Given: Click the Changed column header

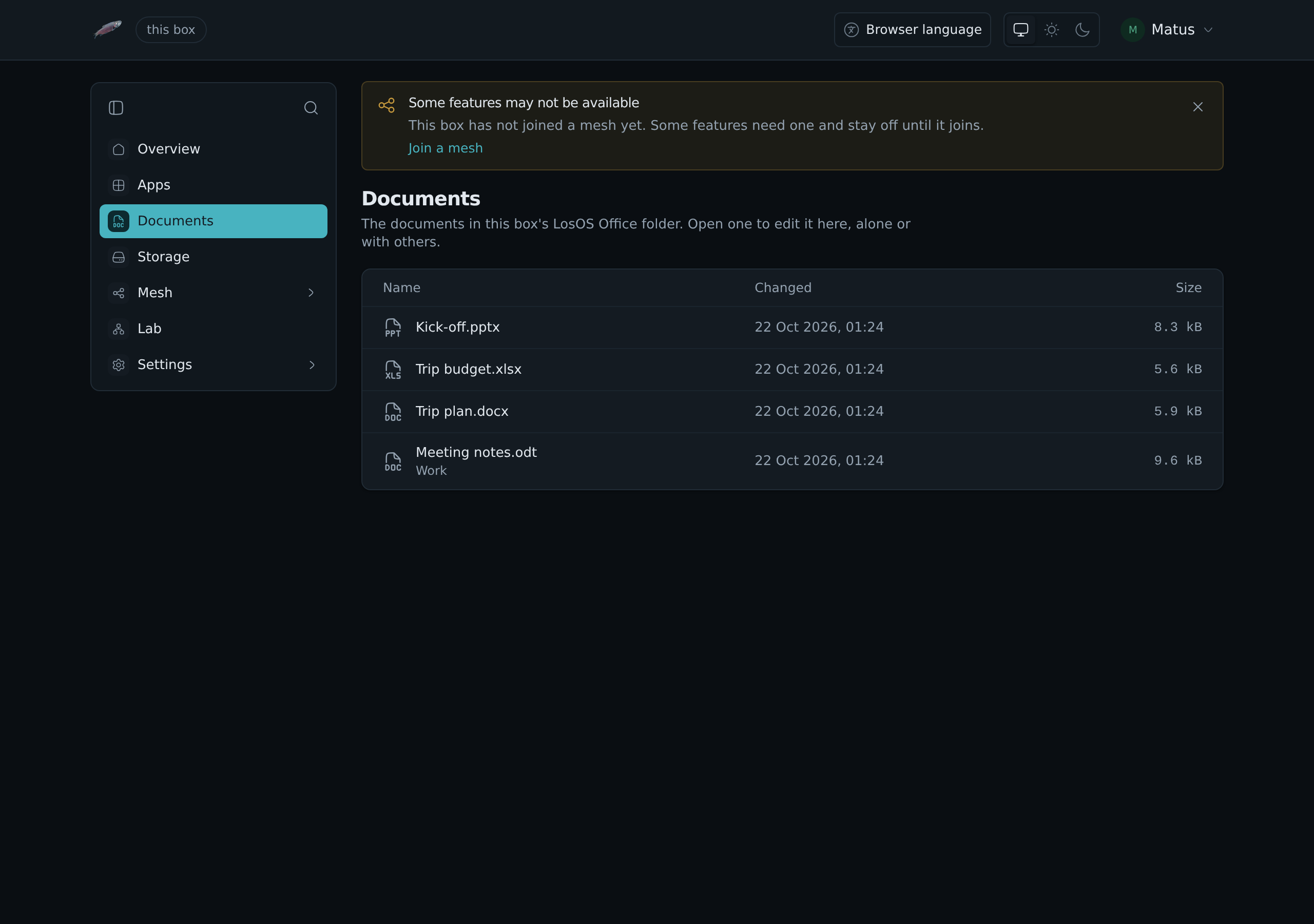Looking at the screenshot, I should tap(783, 288).
